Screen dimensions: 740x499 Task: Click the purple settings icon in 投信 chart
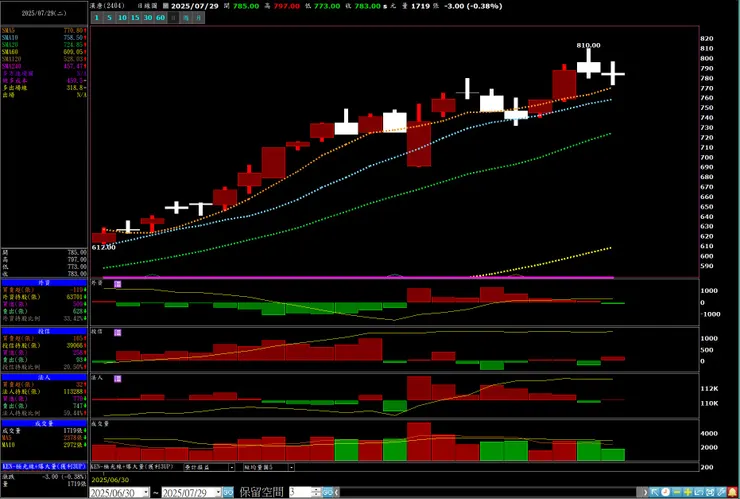tap(118, 333)
